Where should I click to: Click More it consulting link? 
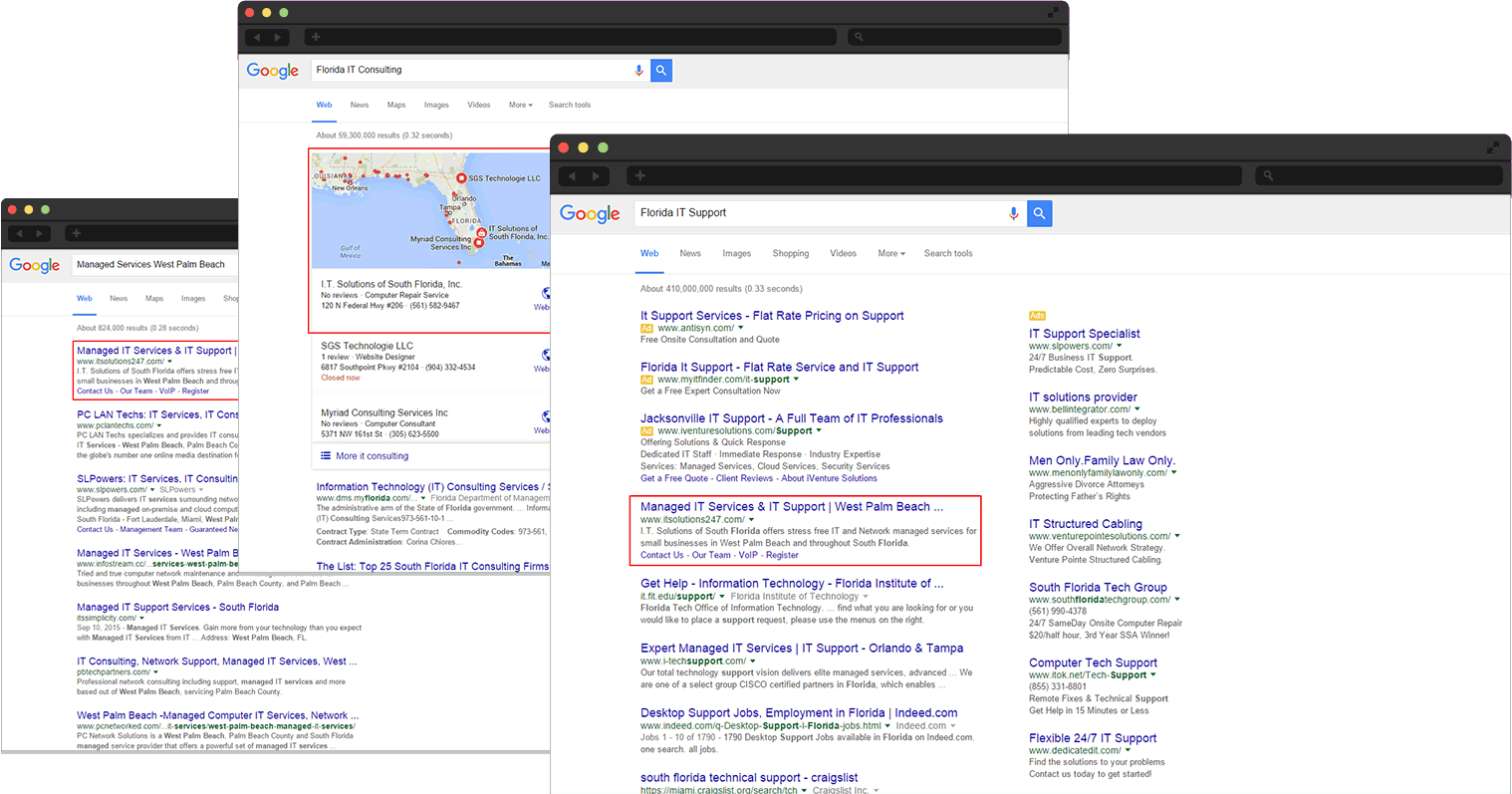tap(372, 456)
